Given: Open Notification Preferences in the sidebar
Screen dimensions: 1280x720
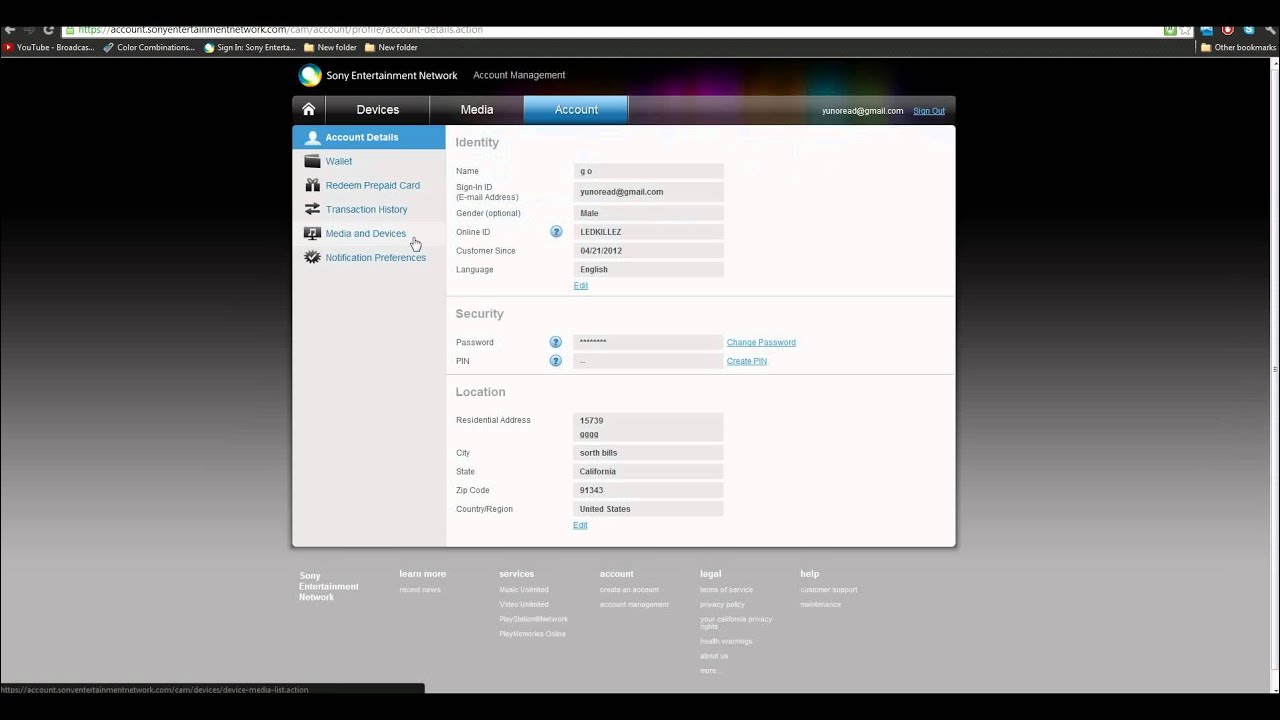Looking at the screenshot, I should tap(369, 257).
